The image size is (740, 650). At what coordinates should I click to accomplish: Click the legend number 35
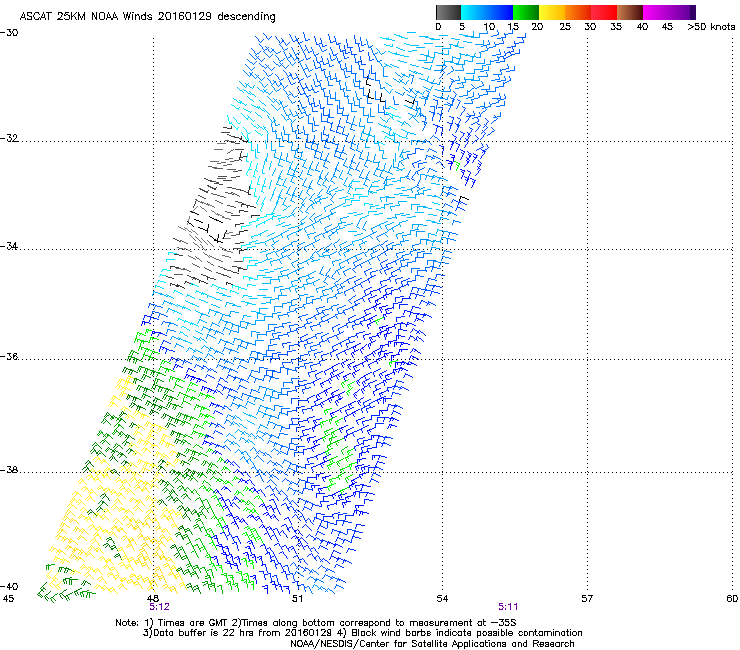click(x=616, y=27)
